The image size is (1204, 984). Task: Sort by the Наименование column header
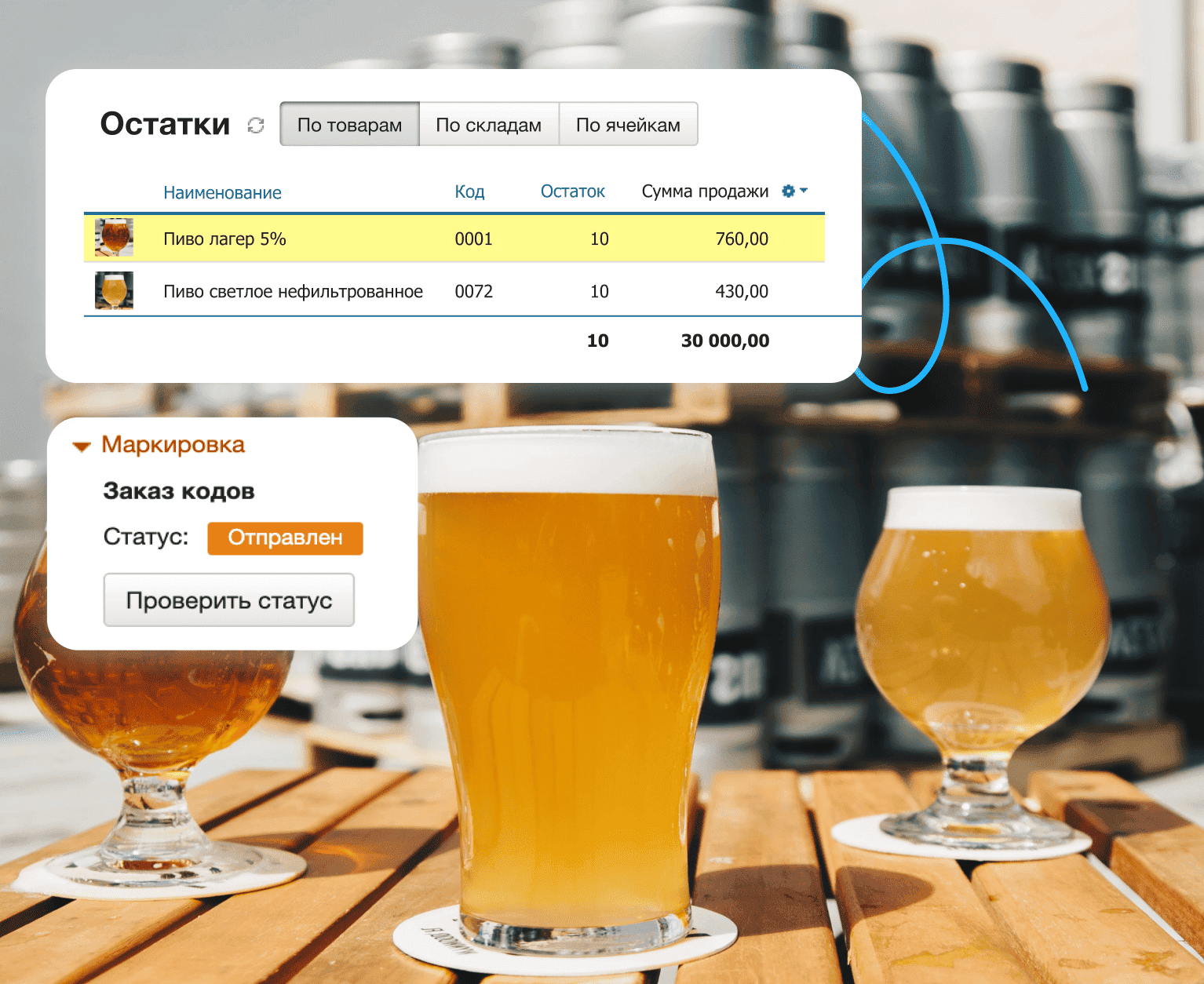(x=222, y=192)
